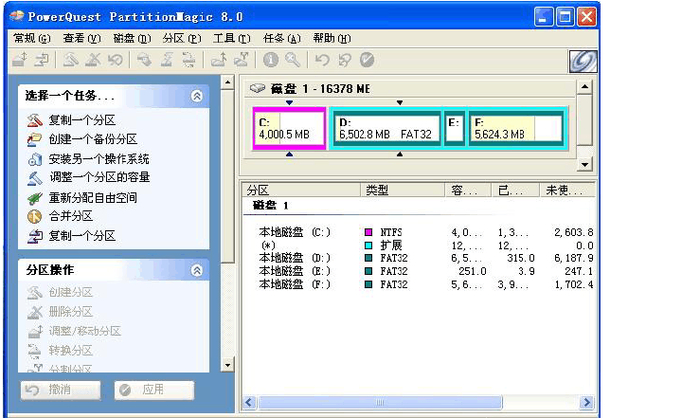Click the Apply checkmark circle icon in the toolbar
This screenshot has width=682, height=418.
[x=367, y=60]
